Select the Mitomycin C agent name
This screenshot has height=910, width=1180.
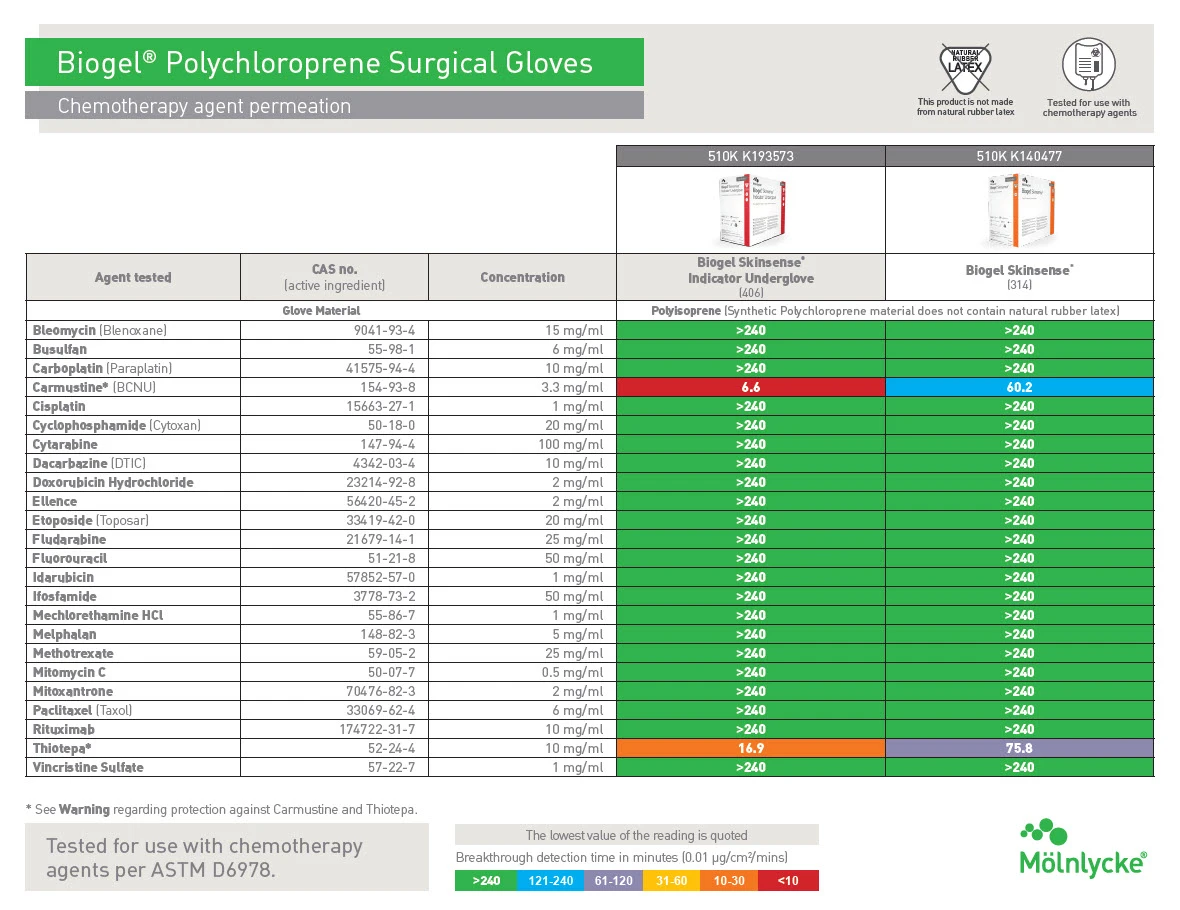coord(69,672)
